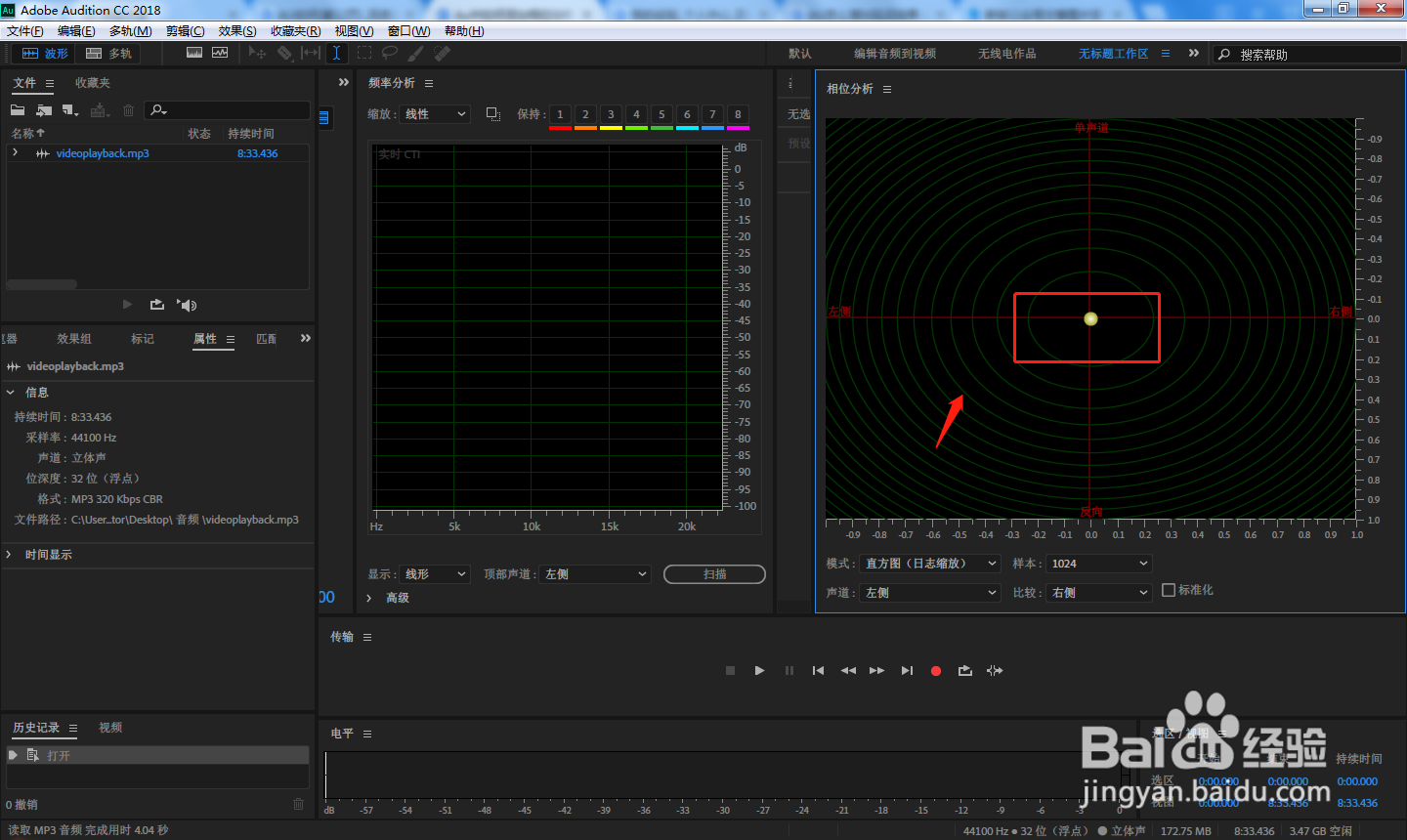1407x840 pixels.
Task: Open the 声道 (Channel) dropdown set to 左侧
Action: point(929,593)
